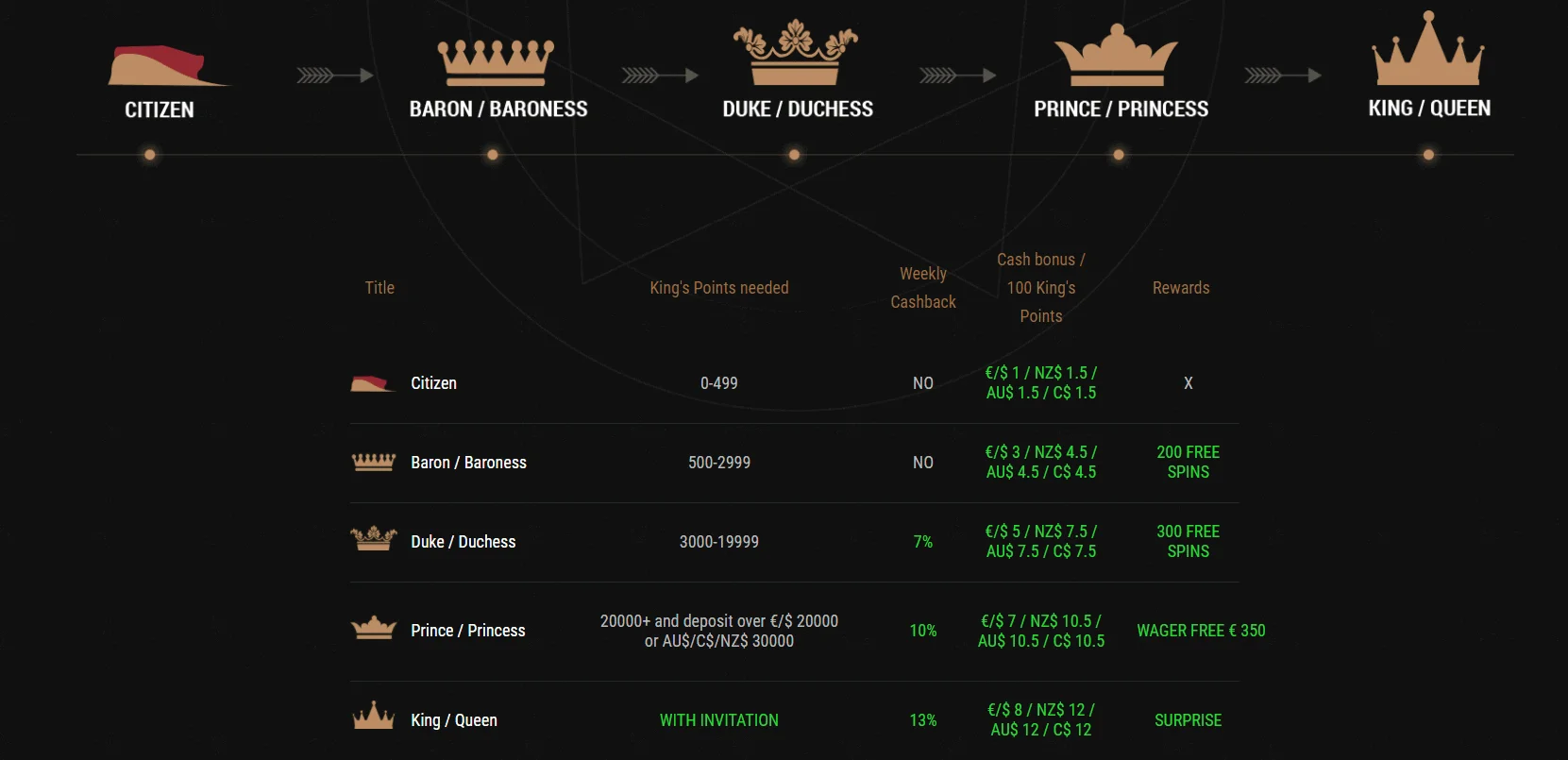
Task: Select the timeline dot under Citizen
Action: tap(149, 155)
